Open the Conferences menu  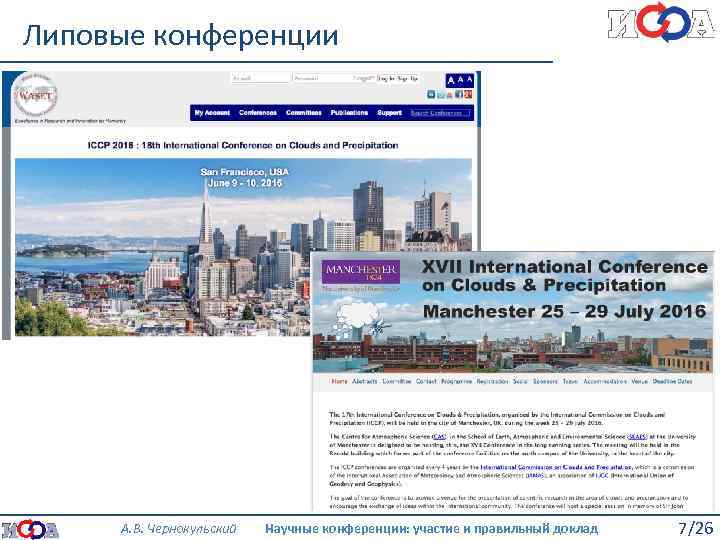click(258, 113)
